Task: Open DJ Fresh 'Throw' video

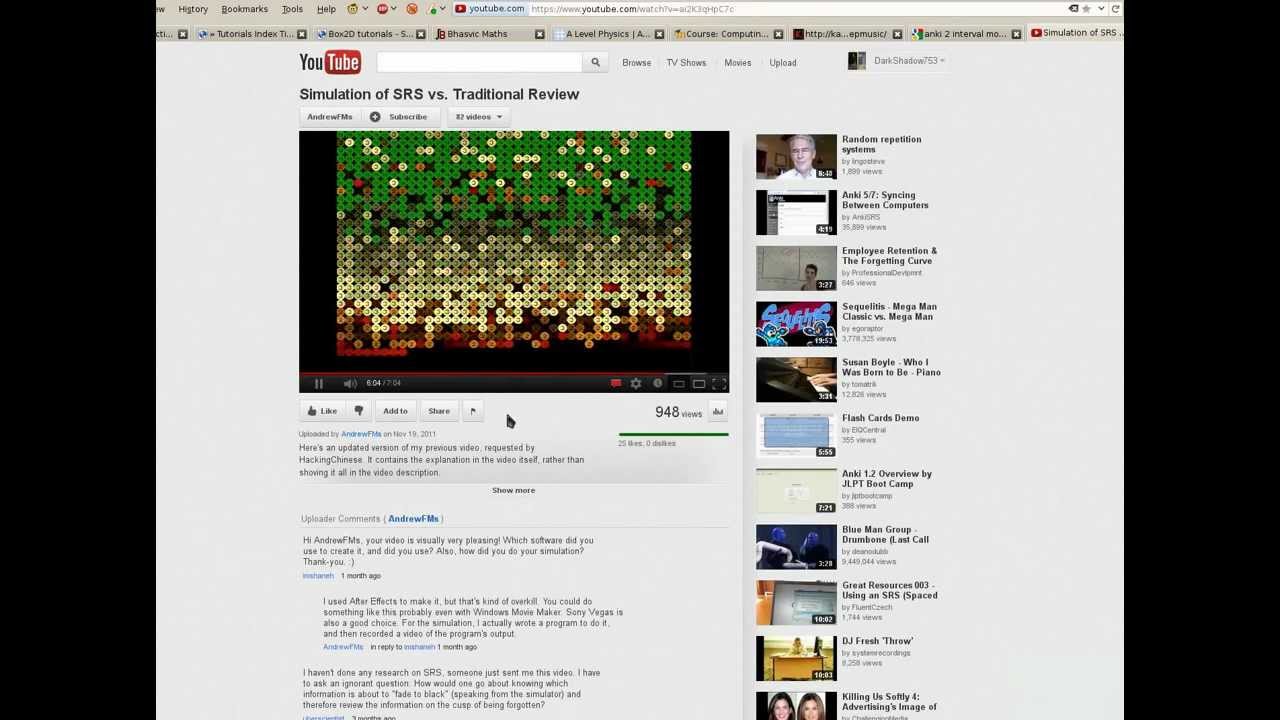Action: coord(877,641)
